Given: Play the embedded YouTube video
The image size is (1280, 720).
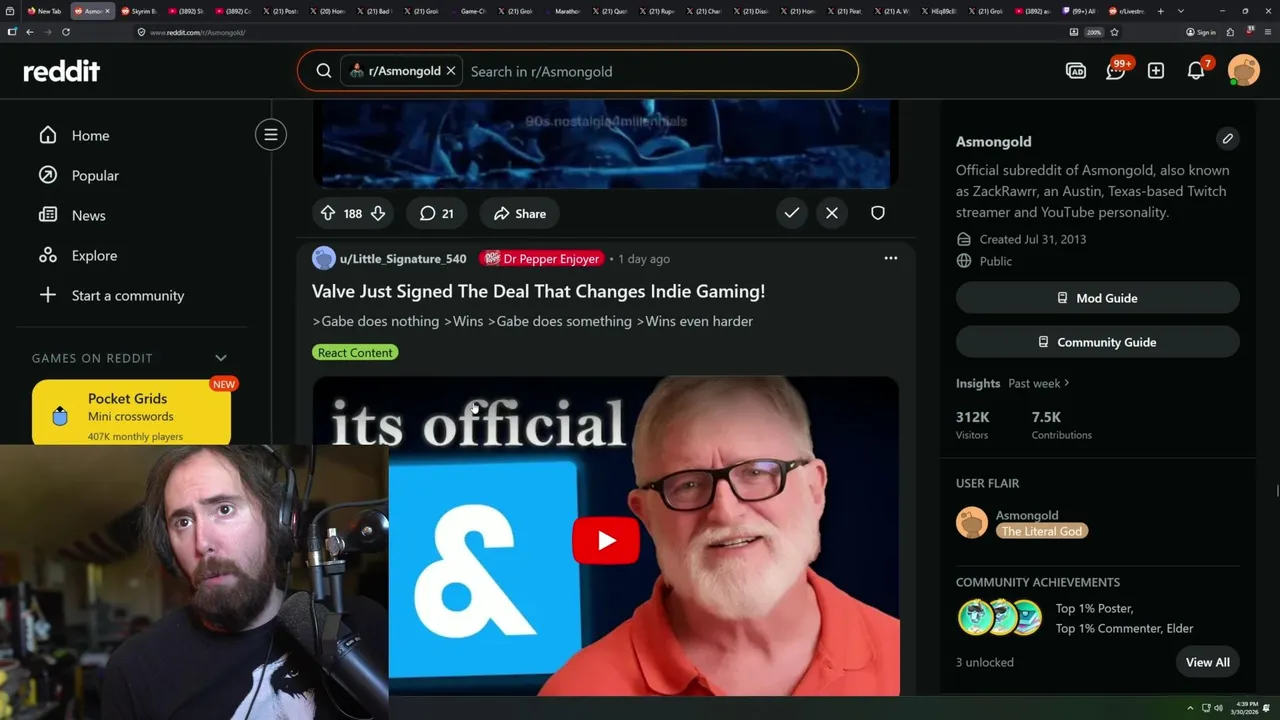Looking at the screenshot, I should click(x=606, y=541).
